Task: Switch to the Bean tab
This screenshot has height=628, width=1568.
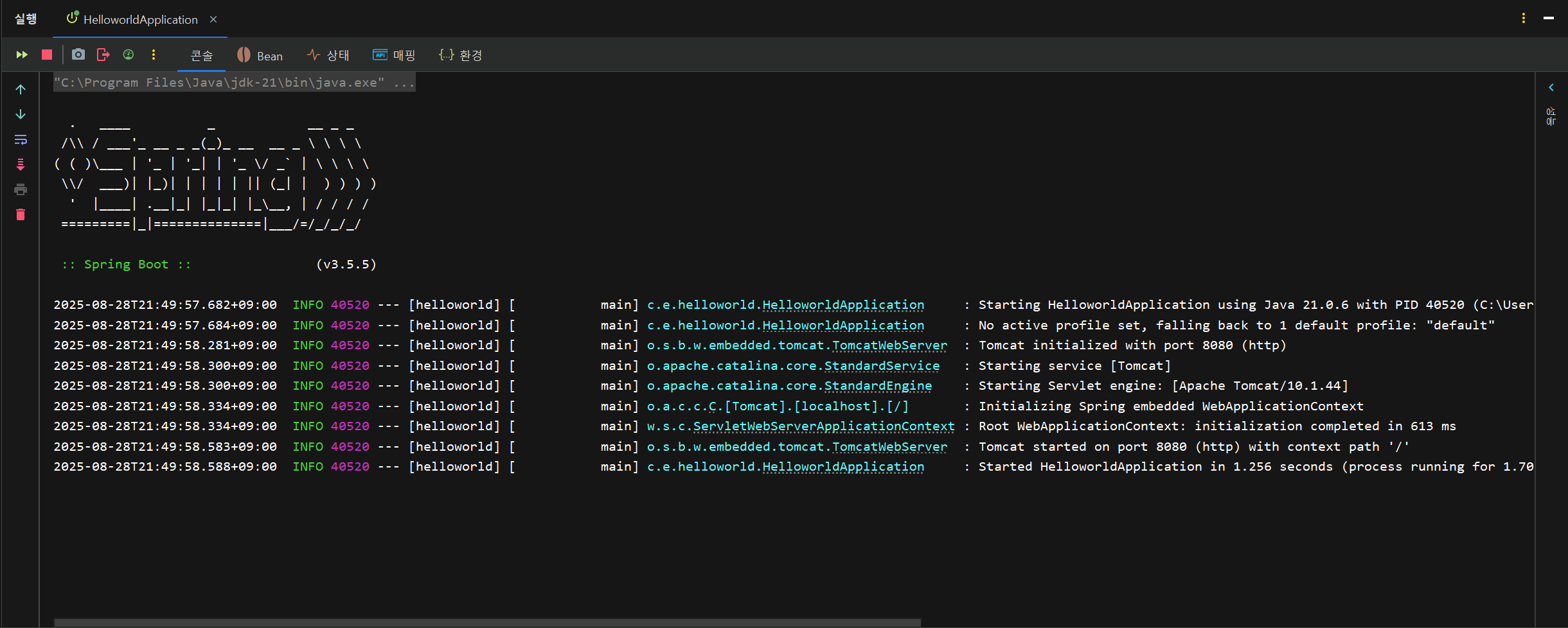Action: (x=260, y=55)
